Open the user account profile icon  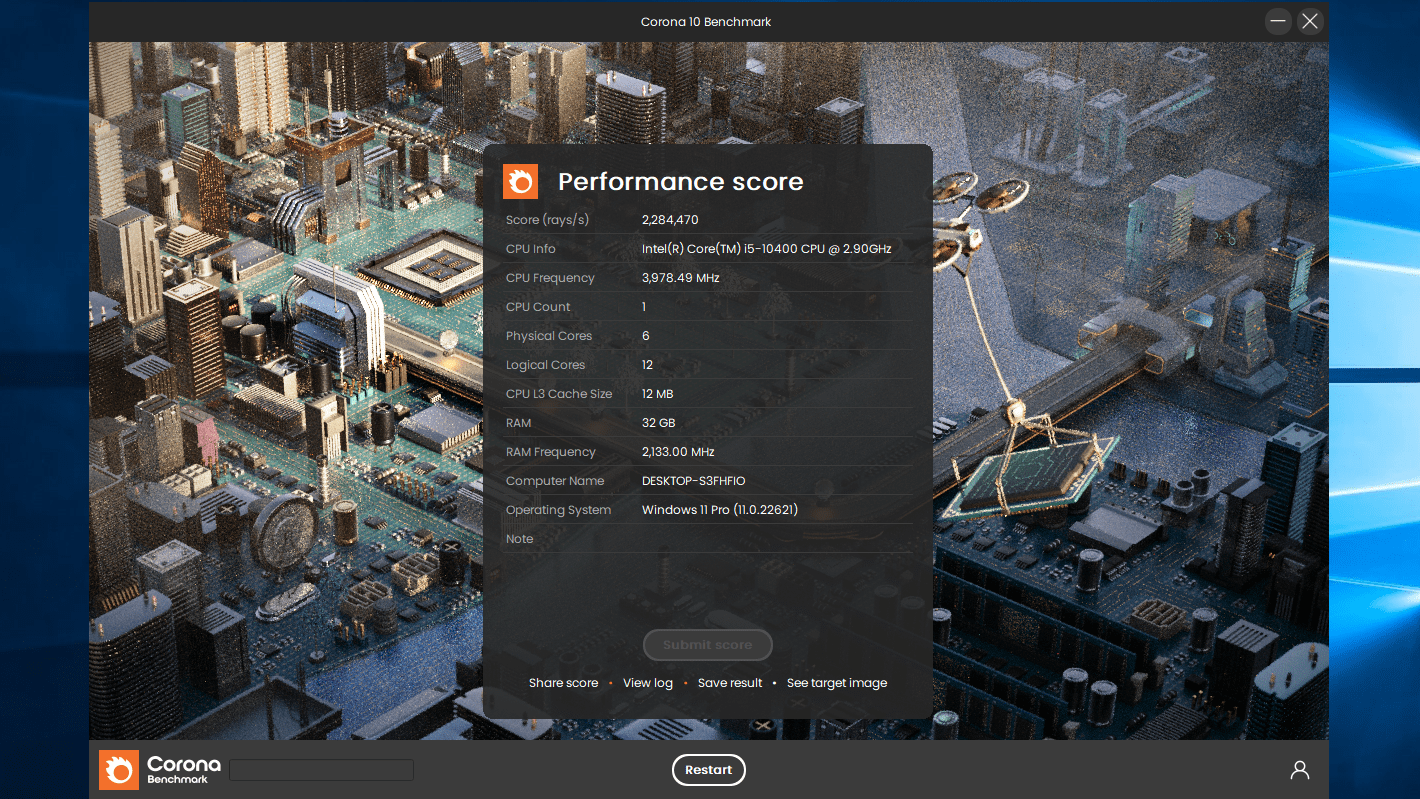pyautogui.click(x=1299, y=770)
